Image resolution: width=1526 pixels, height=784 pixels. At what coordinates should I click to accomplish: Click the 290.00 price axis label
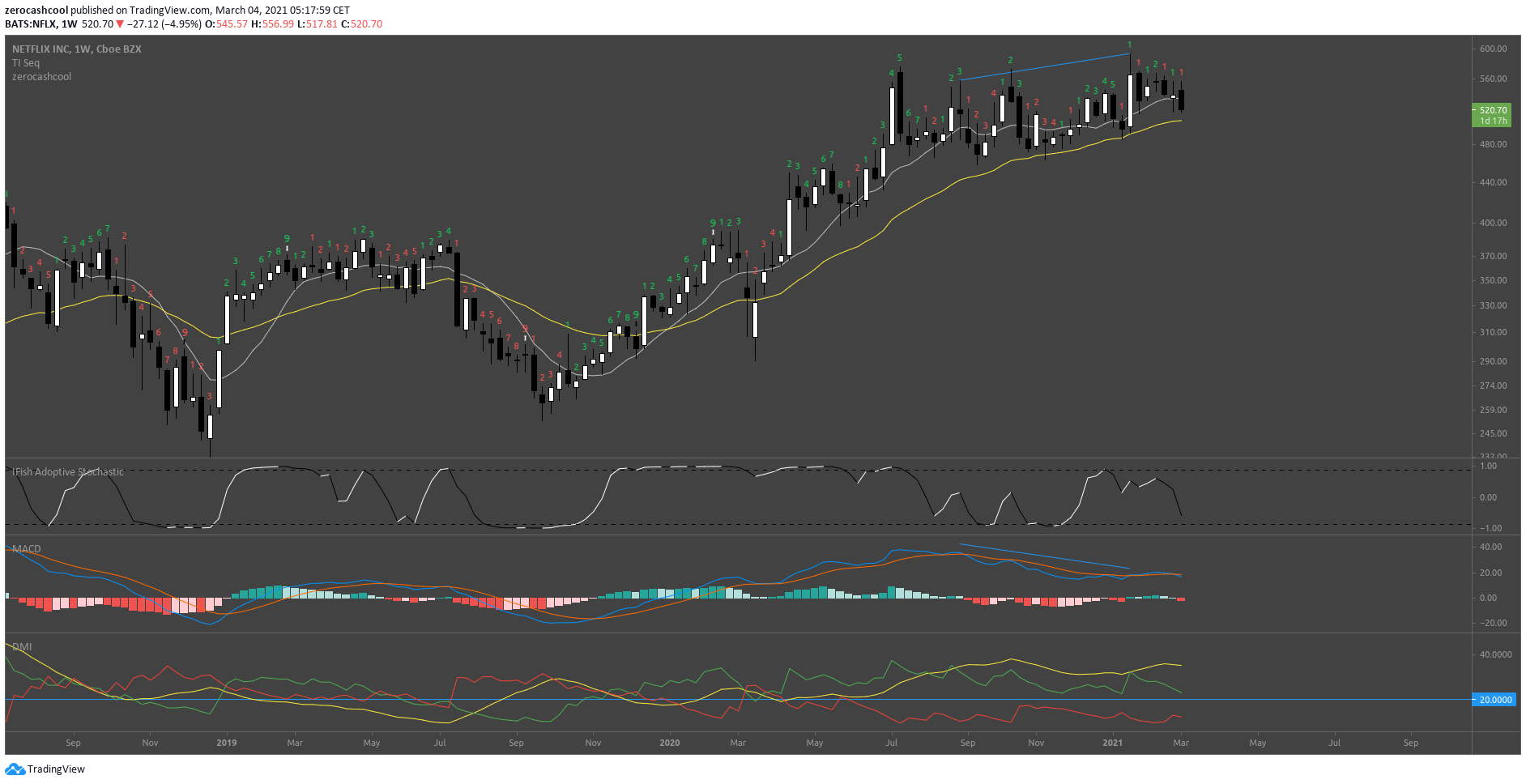tap(1493, 361)
